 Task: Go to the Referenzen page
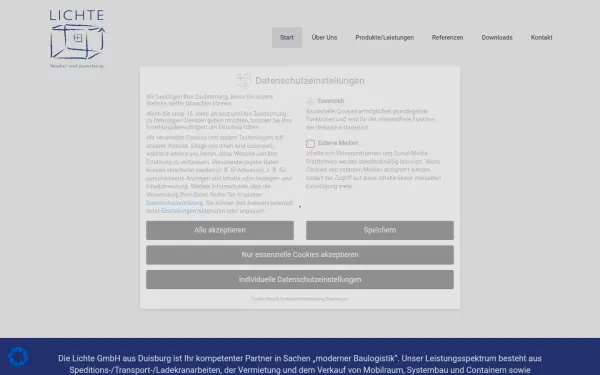point(447,38)
